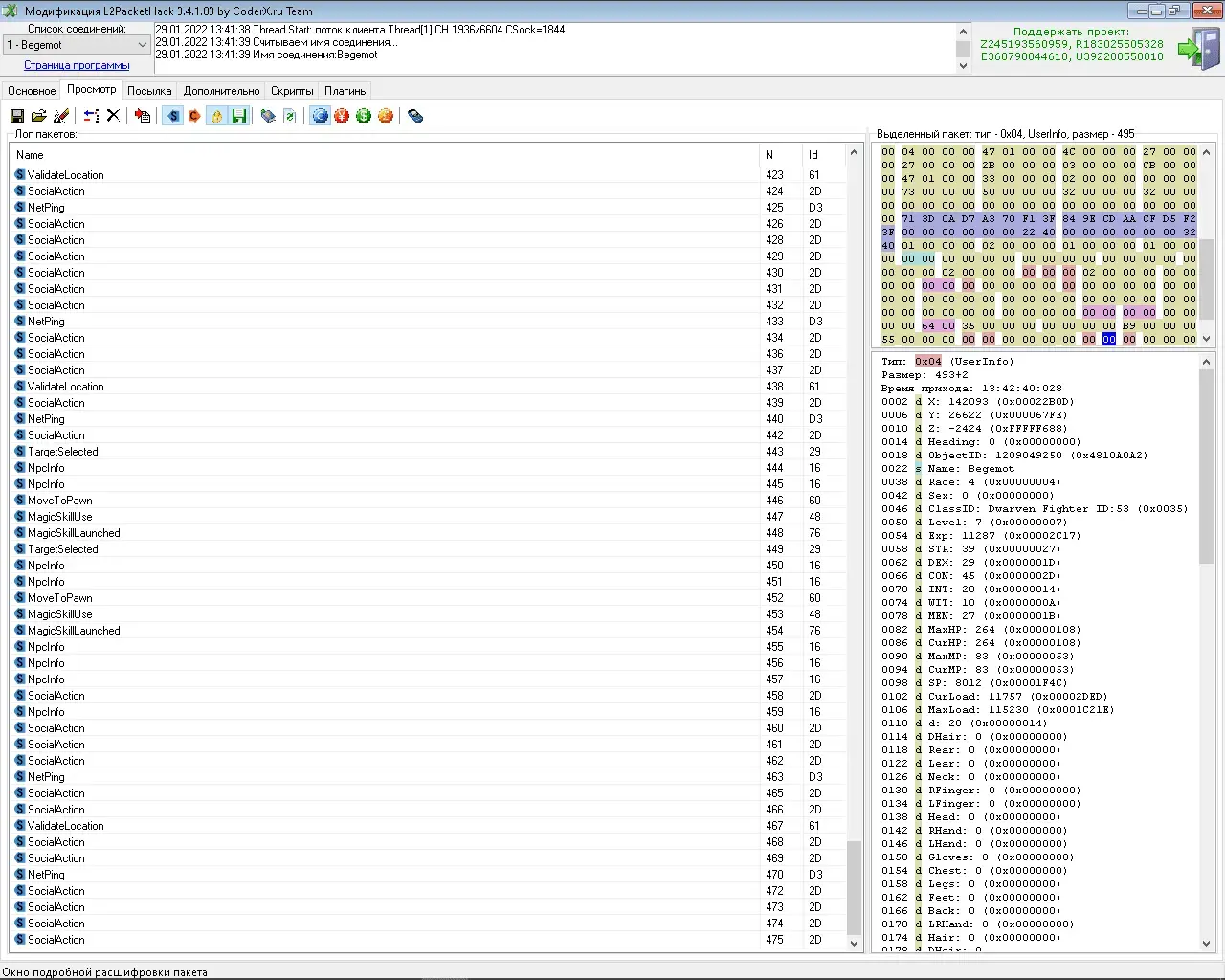Viewport: 1225px width, 980px height.
Task: Select ValidateLocation packet number 423
Action: 429,175
